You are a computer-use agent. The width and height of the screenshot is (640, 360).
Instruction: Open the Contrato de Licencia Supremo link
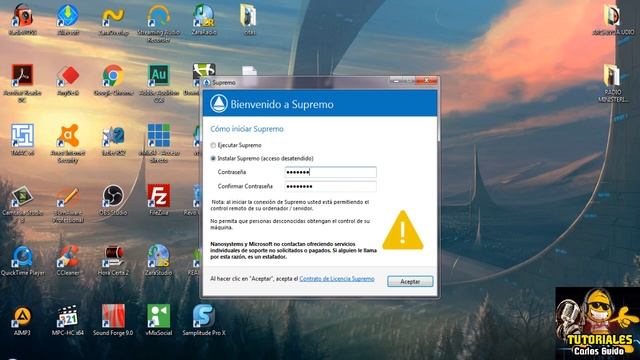coord(337,279)
